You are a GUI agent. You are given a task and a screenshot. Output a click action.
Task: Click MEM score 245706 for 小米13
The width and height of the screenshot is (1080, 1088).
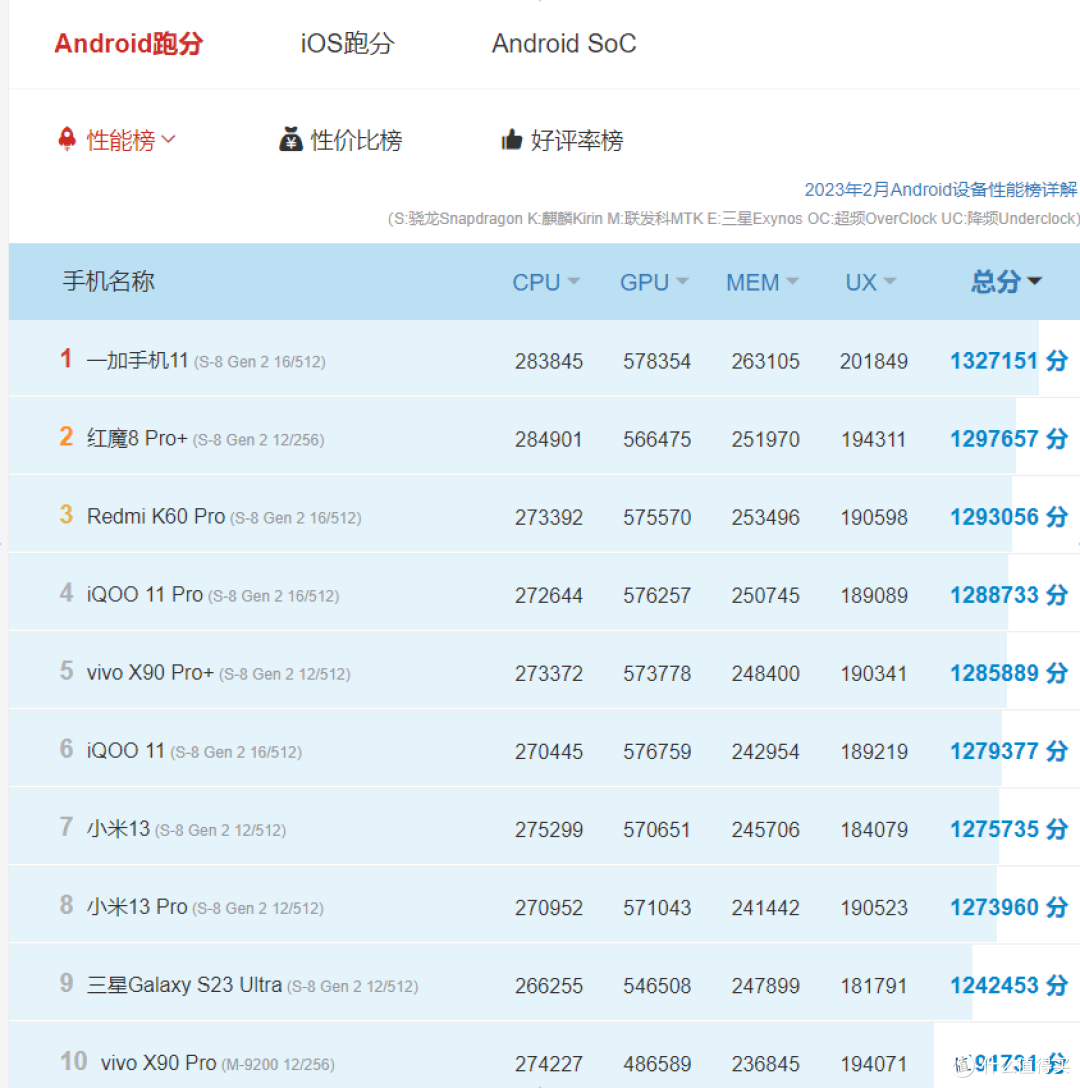pos(765,830)
